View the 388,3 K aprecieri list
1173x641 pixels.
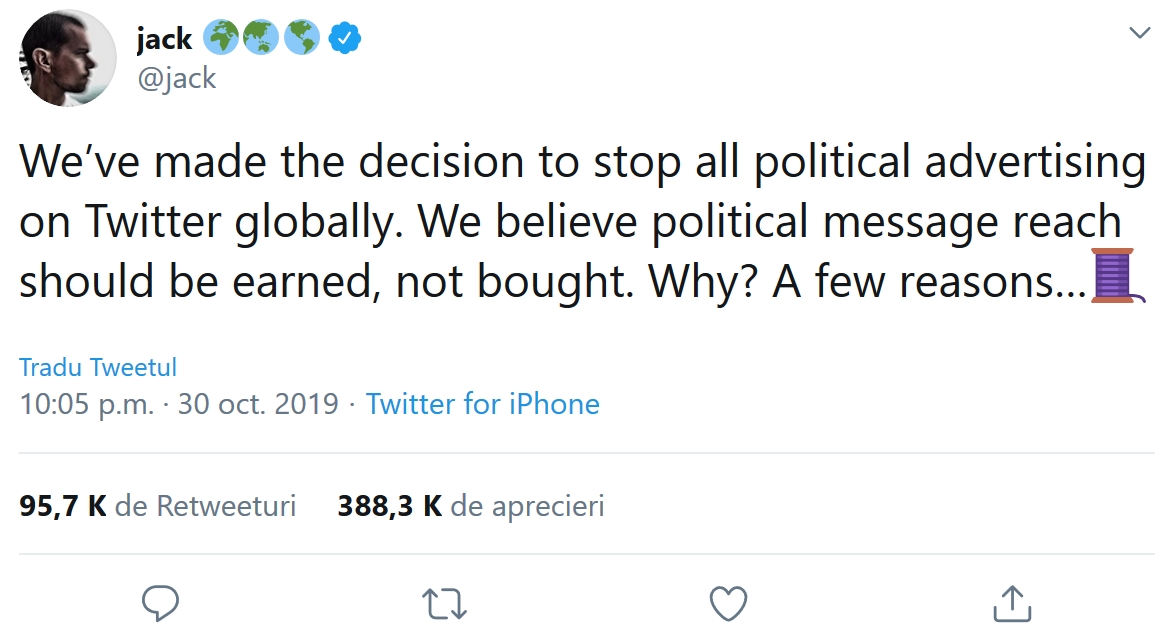pos(470,506)
